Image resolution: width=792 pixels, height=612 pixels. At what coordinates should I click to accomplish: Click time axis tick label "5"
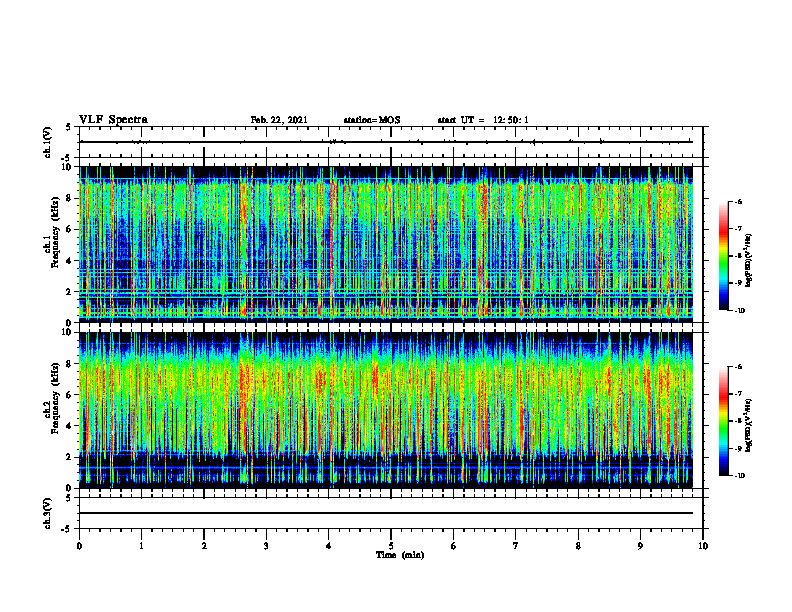(x=391, y=546)
